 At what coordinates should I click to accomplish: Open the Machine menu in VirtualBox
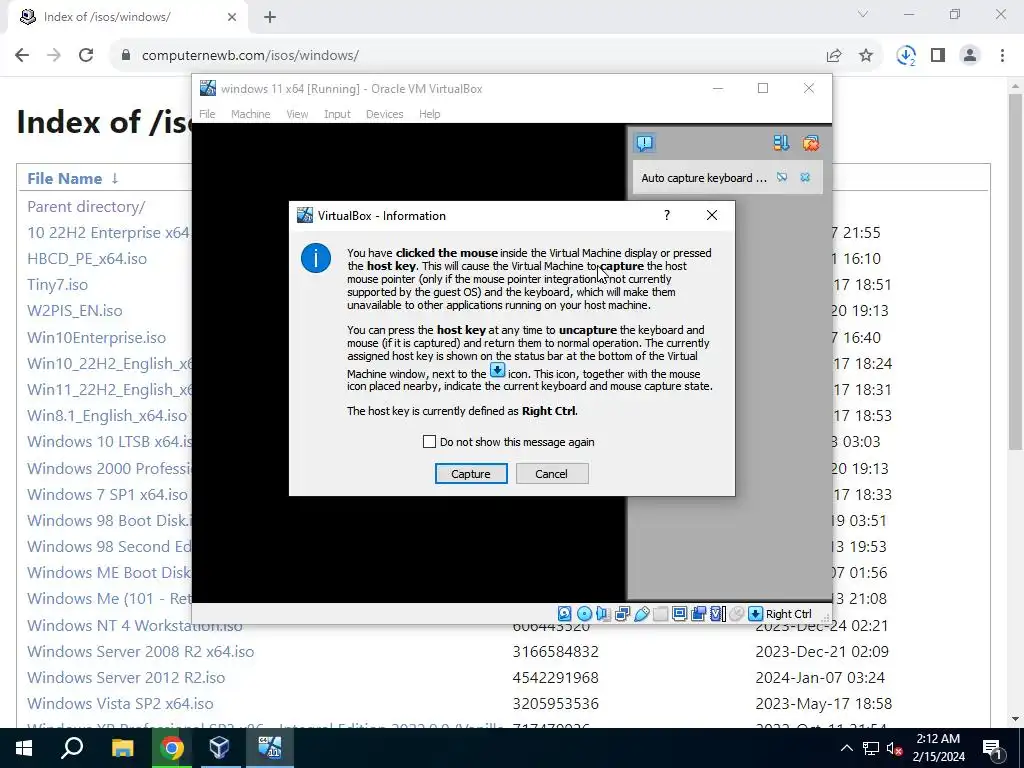click(x=250, y=114)
